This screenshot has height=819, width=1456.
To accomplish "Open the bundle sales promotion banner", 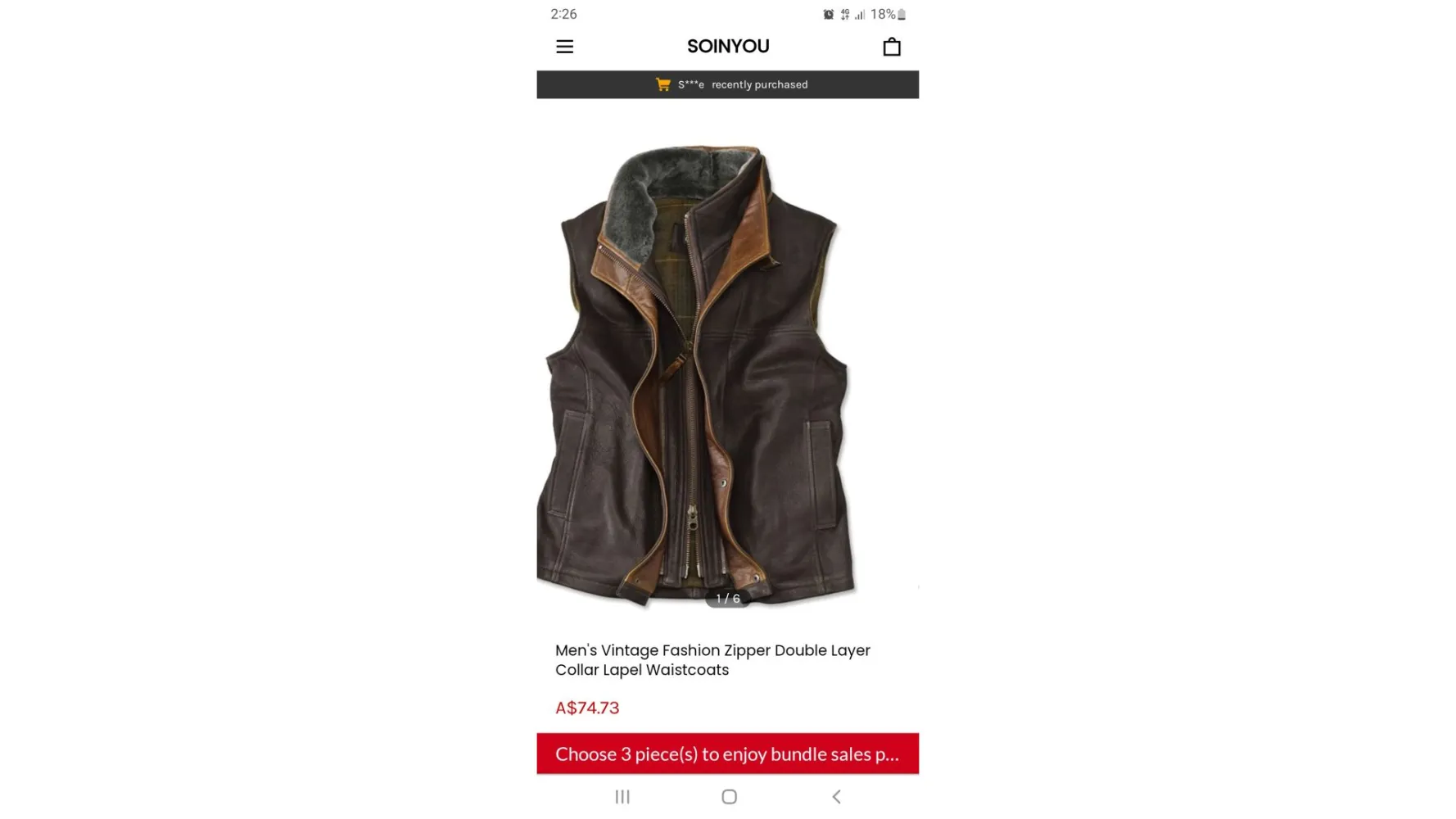I will tap(728, 753).
